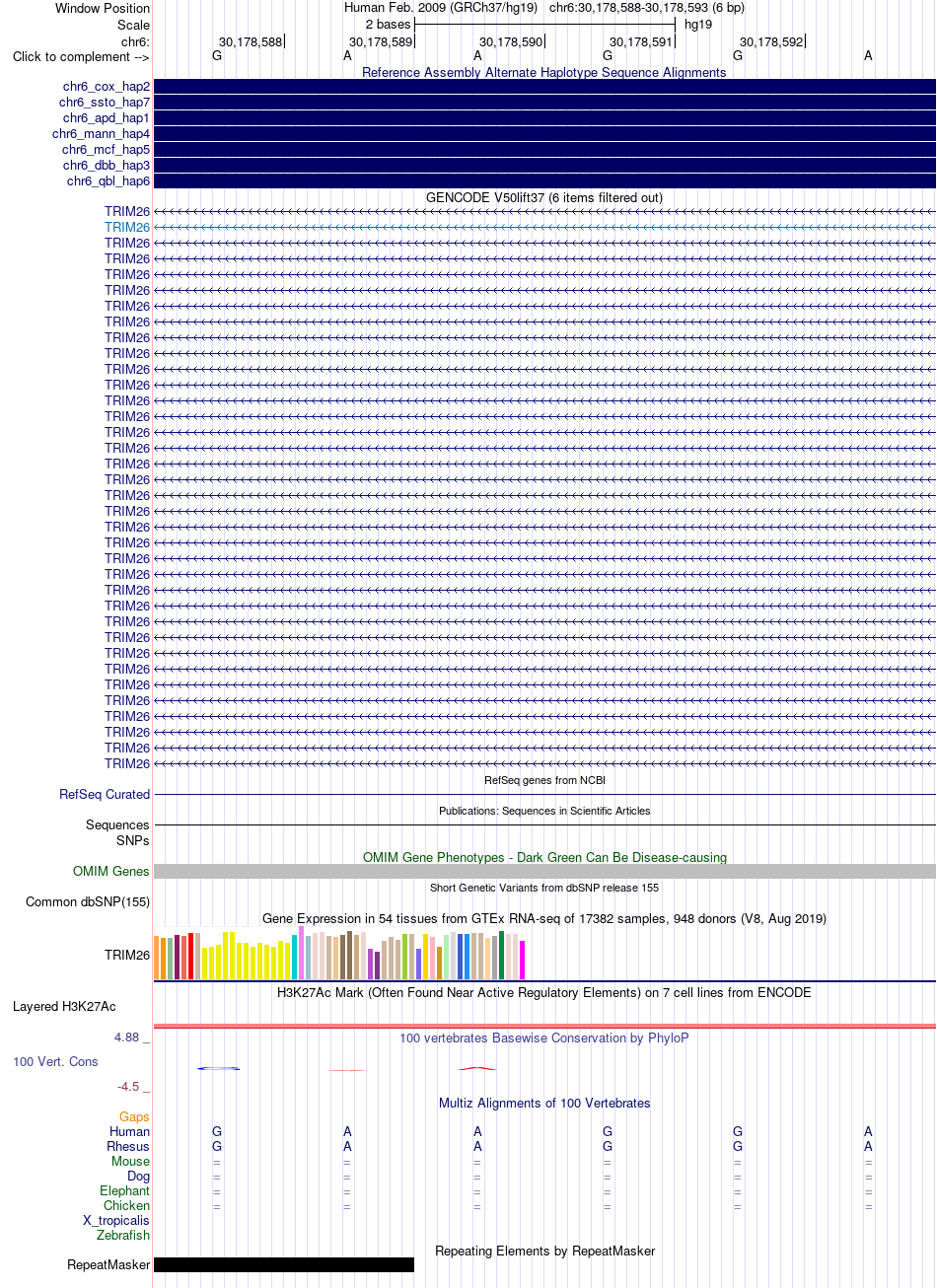Image resolution: width=937 pixels, height=1288 pixels.
Task: Select the Human species label
Action: tap(130, 1132)
